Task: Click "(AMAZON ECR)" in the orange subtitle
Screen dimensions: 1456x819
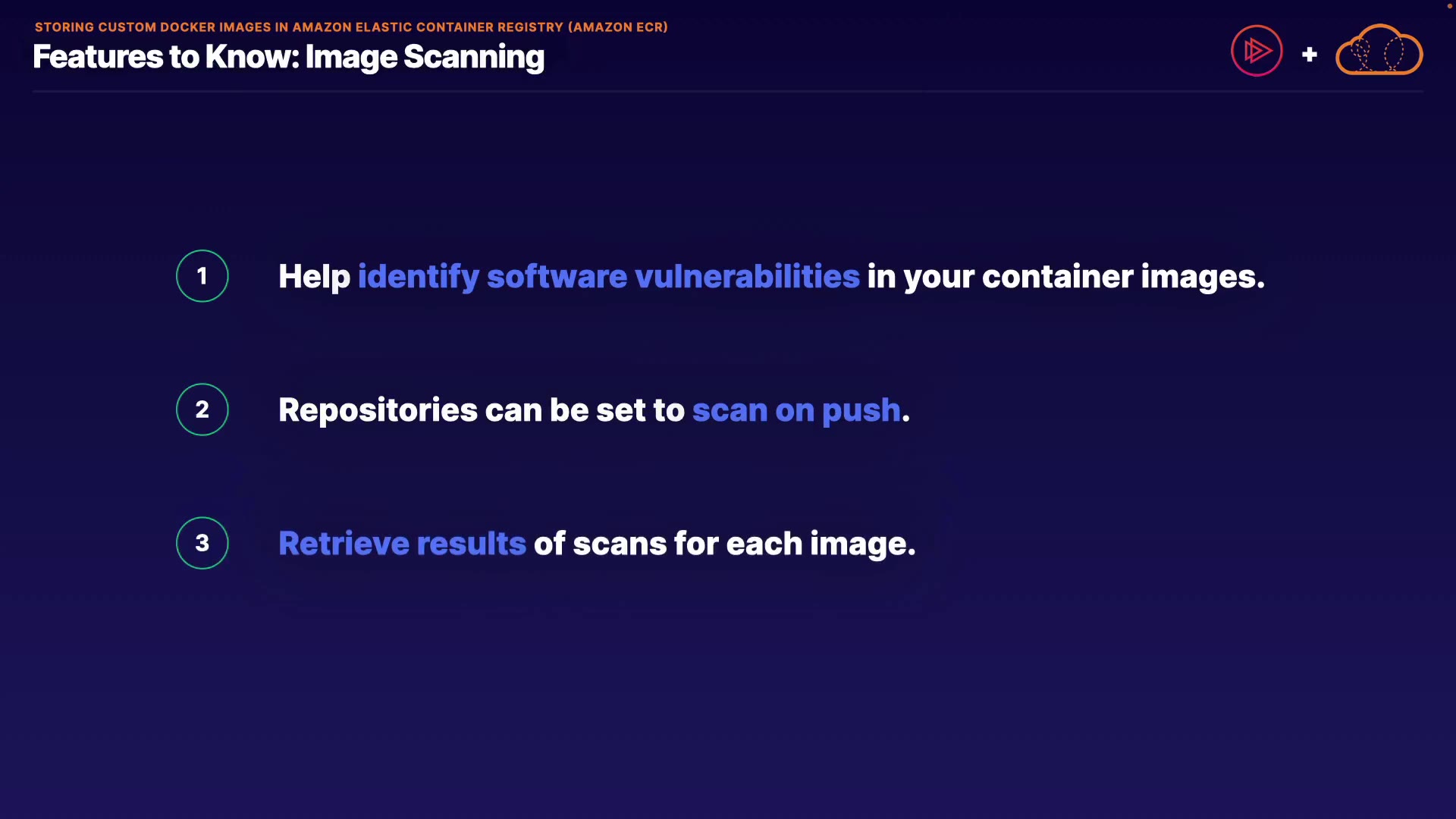Action: pos(617,27)
